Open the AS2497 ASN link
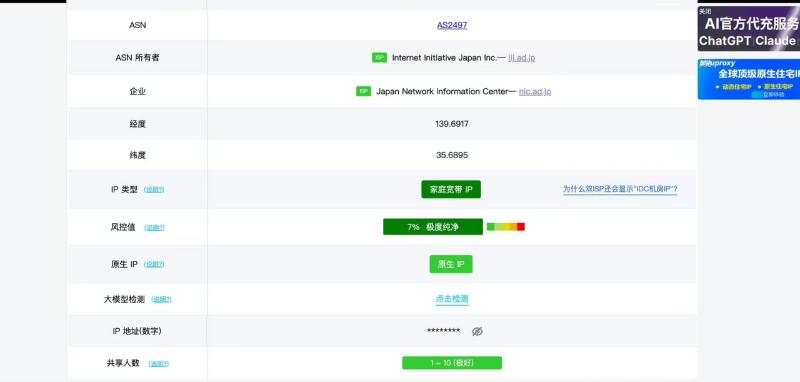Viewport: 800px width, 382px height. coord(452,25)
